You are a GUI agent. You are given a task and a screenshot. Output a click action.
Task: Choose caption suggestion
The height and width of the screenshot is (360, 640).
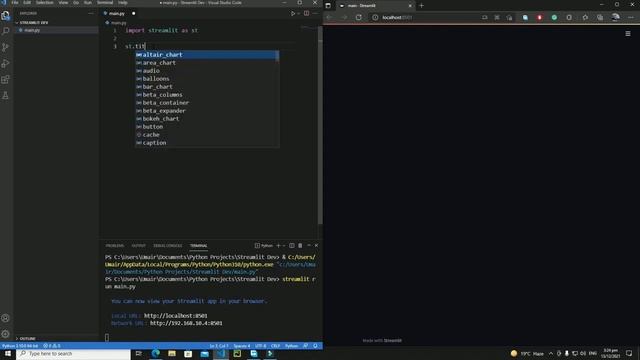[x=207, y=143]
